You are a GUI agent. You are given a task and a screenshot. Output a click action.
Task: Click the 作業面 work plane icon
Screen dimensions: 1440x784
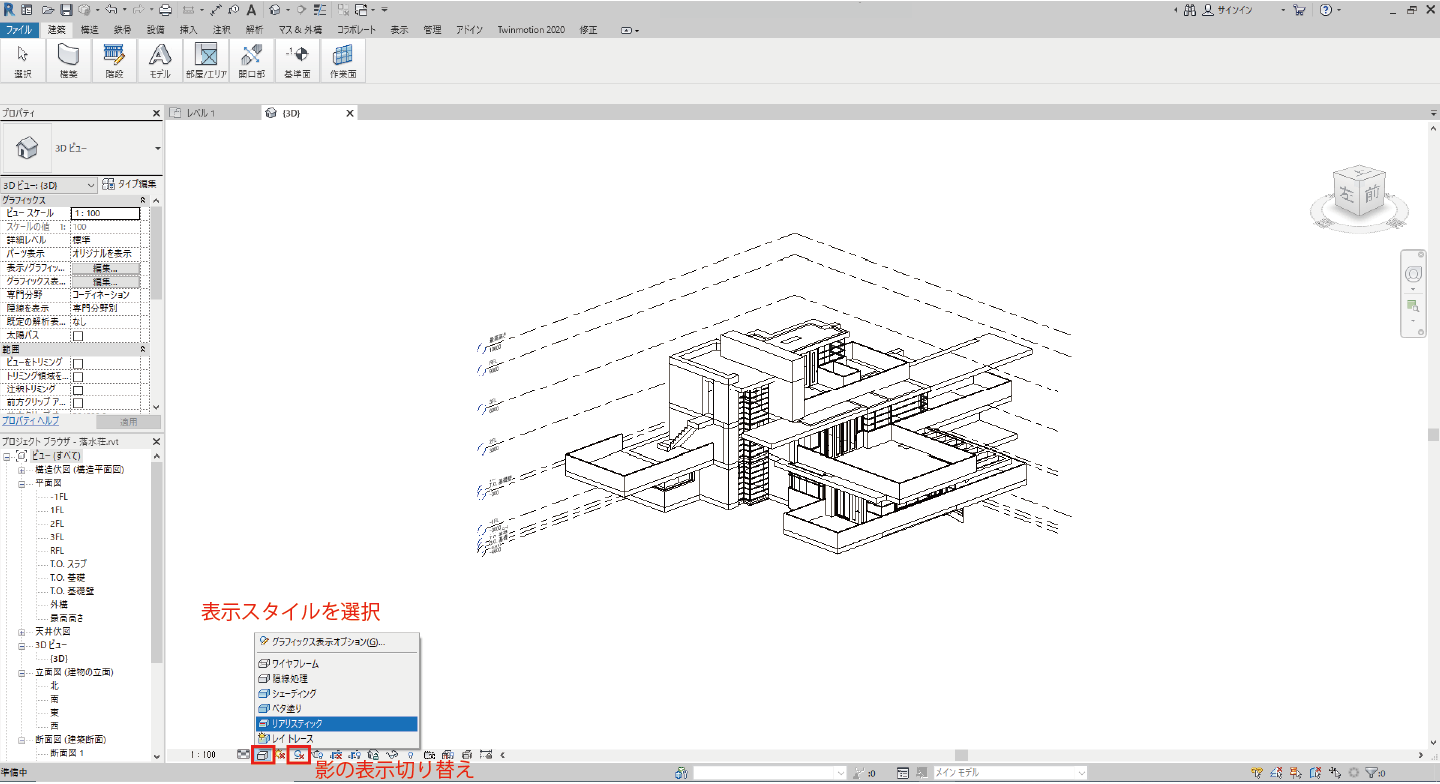tap(343, 59)
